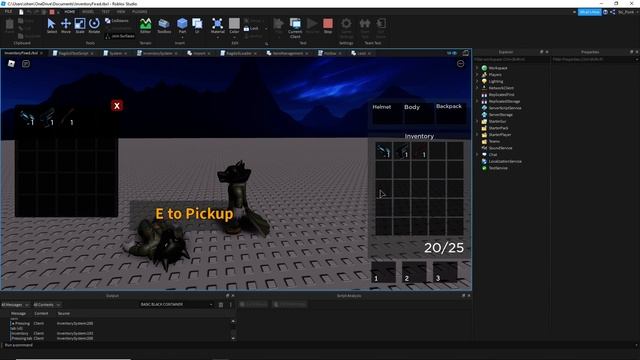Open the Toolbox panel

point(164,26)
